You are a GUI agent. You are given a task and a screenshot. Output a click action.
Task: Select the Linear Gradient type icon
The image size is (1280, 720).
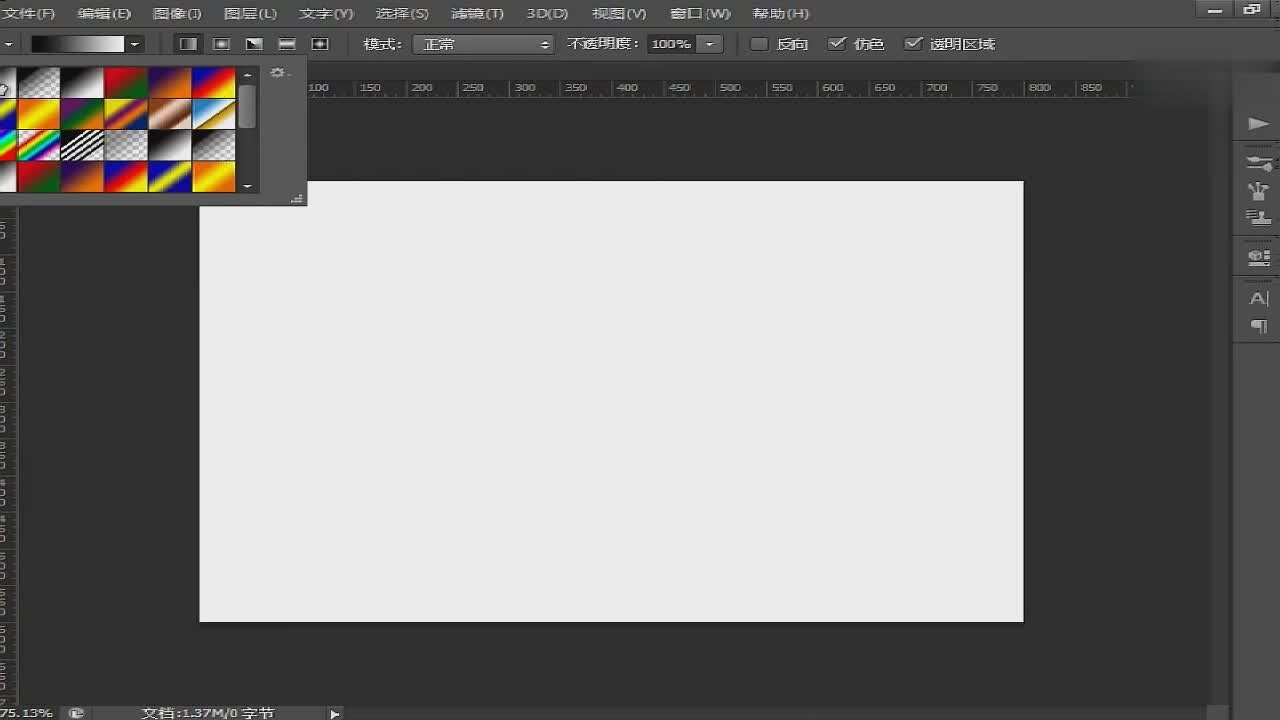[x=188, y=44]
